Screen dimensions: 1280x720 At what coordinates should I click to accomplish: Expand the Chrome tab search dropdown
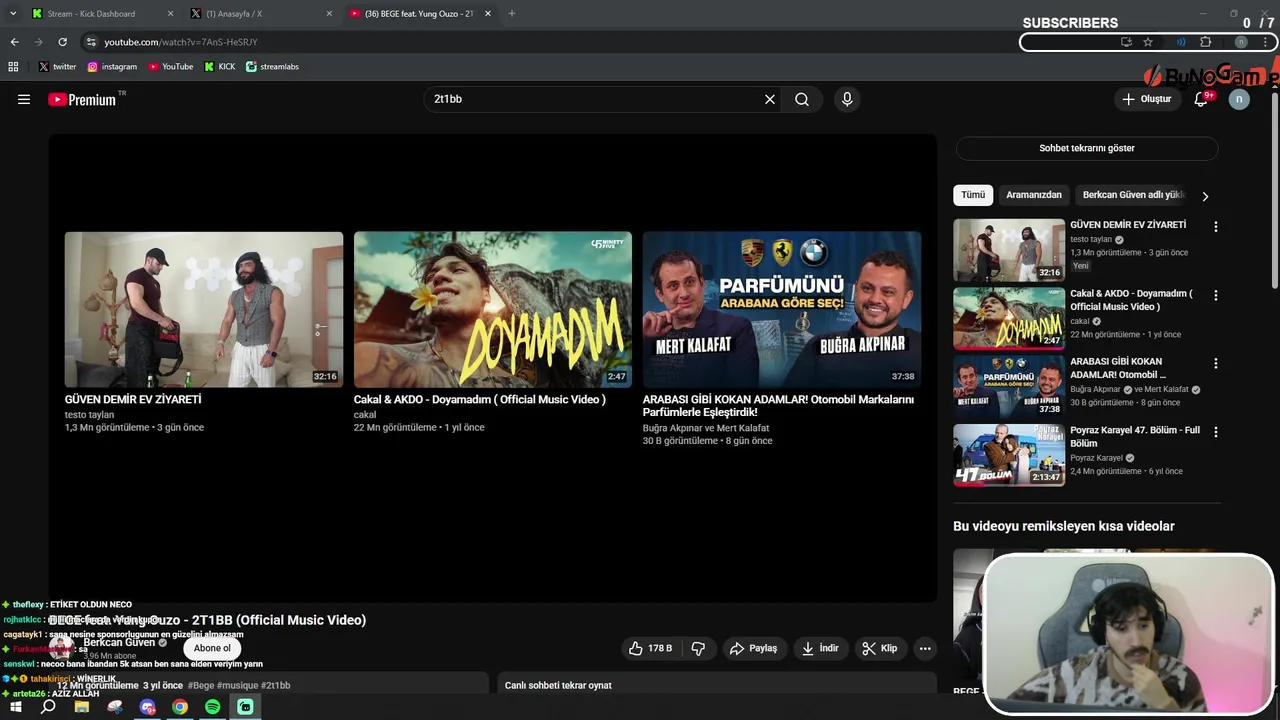13,14
